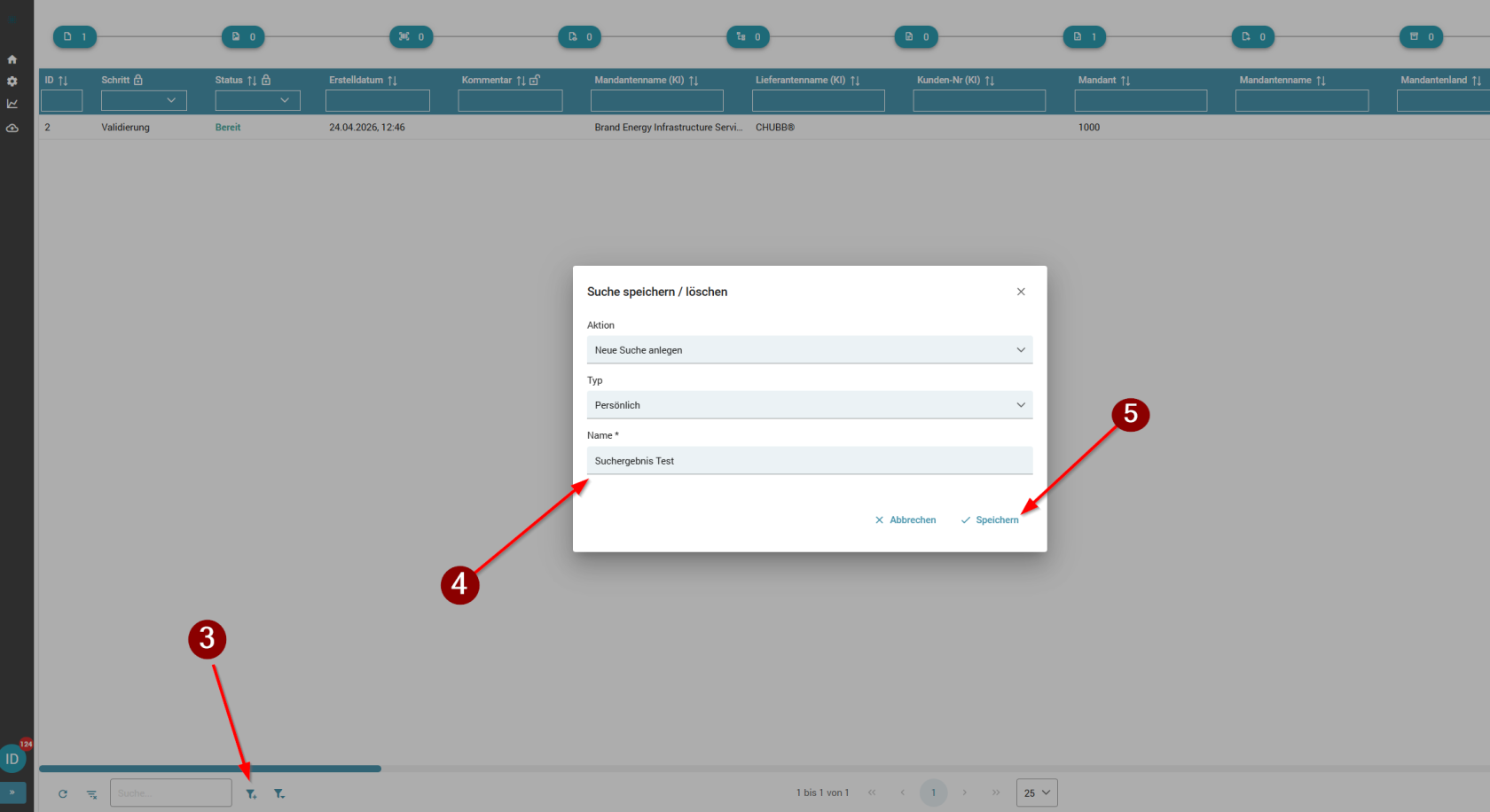Sort by Status using its arrows
The height and width of the screenshot is (812, 1490).
pos(252,81)
